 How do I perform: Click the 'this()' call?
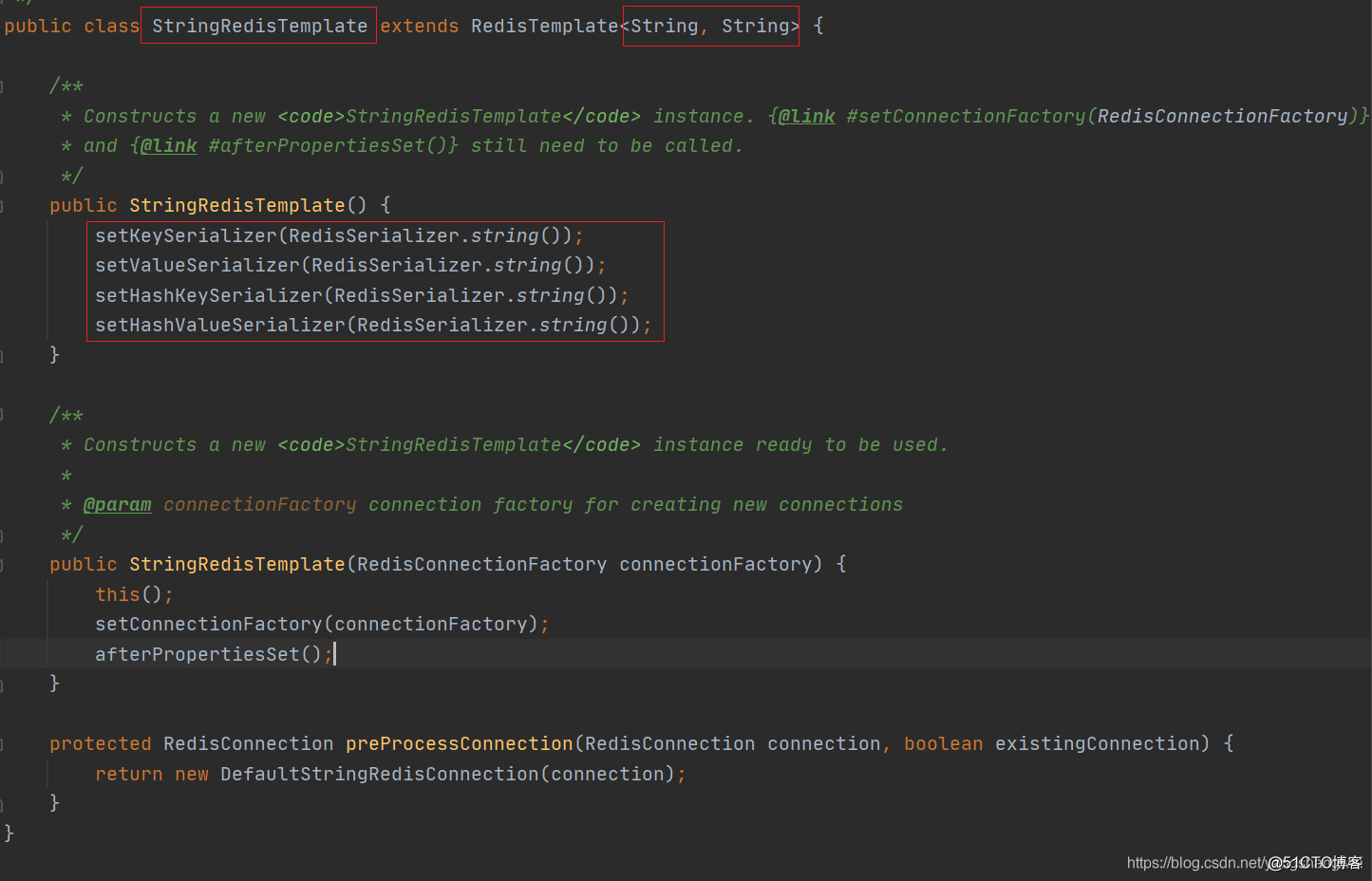(x=129, y=594)
